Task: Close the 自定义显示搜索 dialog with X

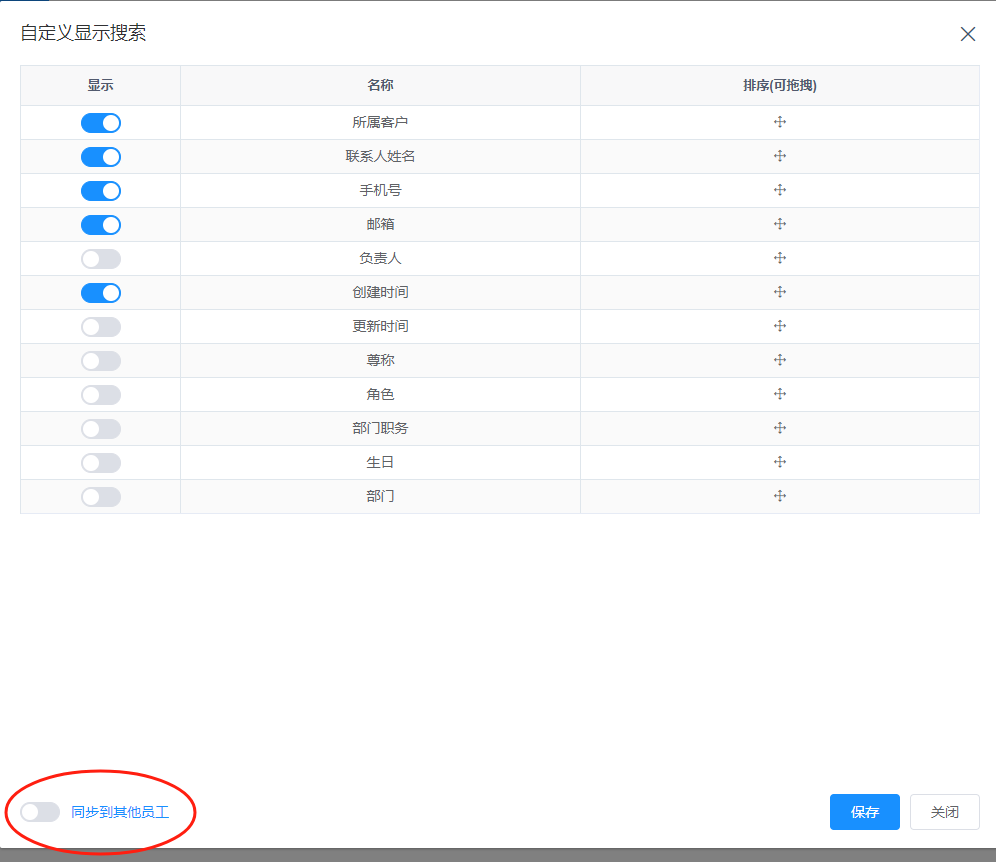Action: [x=967, y=34]
